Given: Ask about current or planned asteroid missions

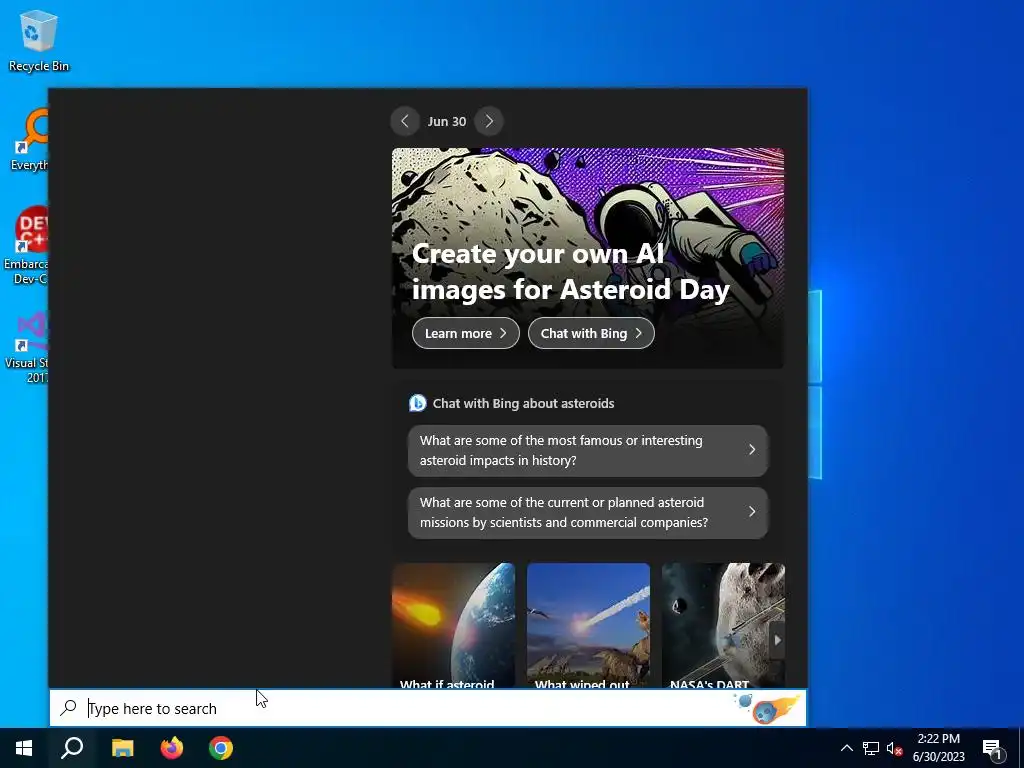Looking at the screenshot, I should click(x=588, y=513).
